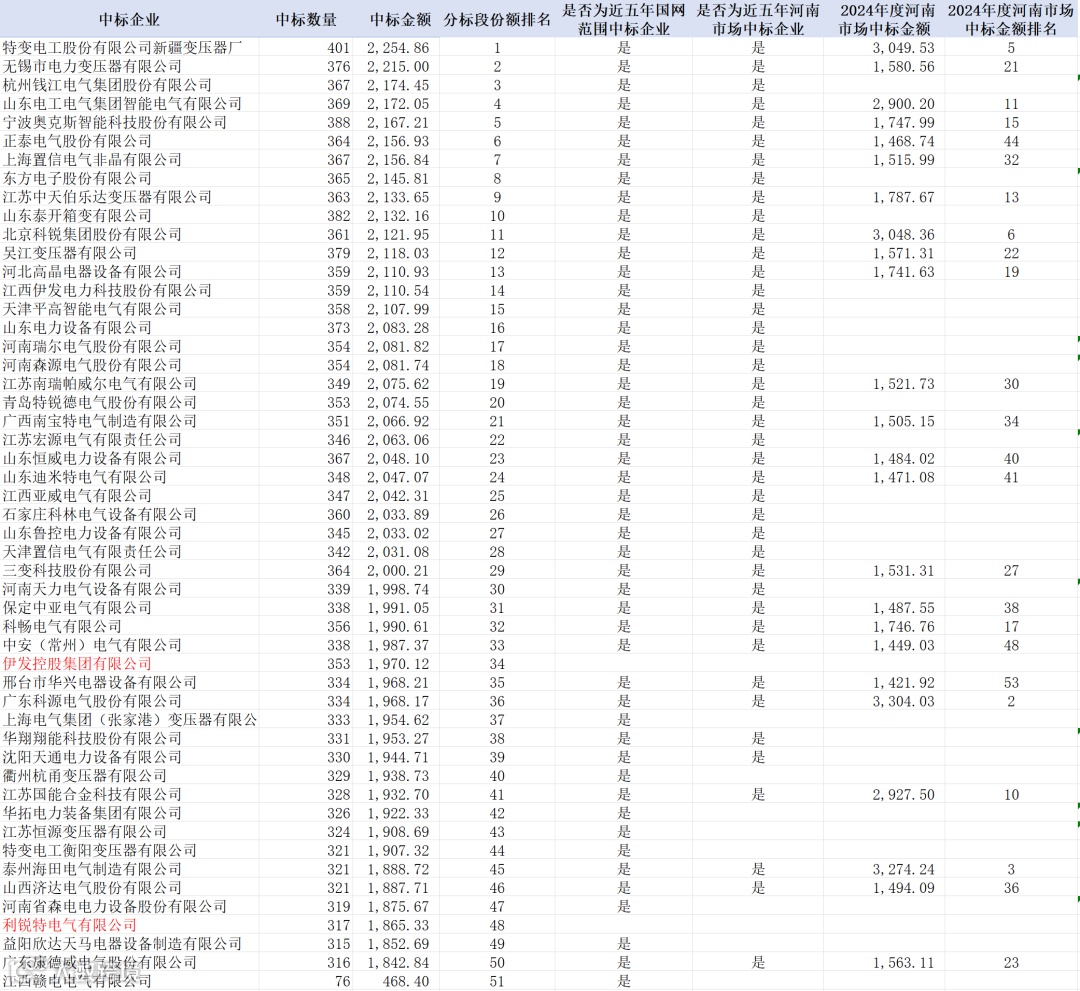This screenshot has width=1080, height=991.
Task: Click red cell 伊发控股集团有限公司
Action: point(76,663)
